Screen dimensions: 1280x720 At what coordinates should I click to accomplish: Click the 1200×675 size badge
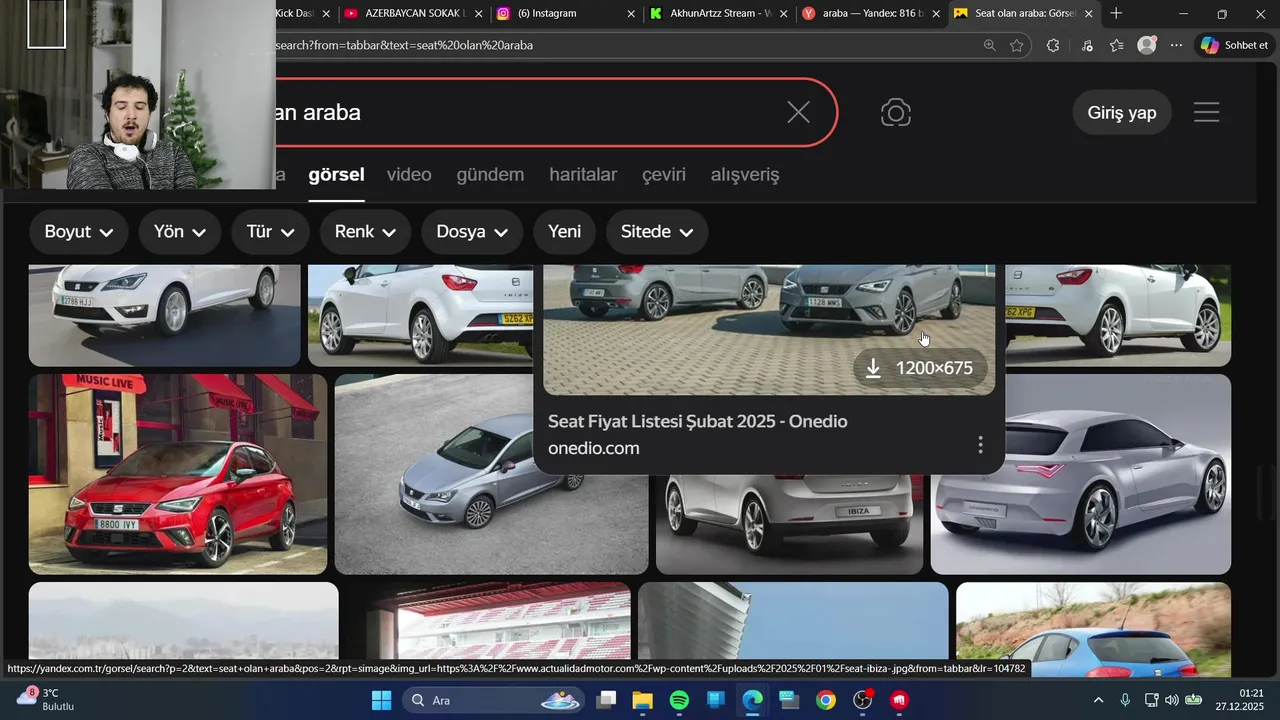click(x=920, y=368)
